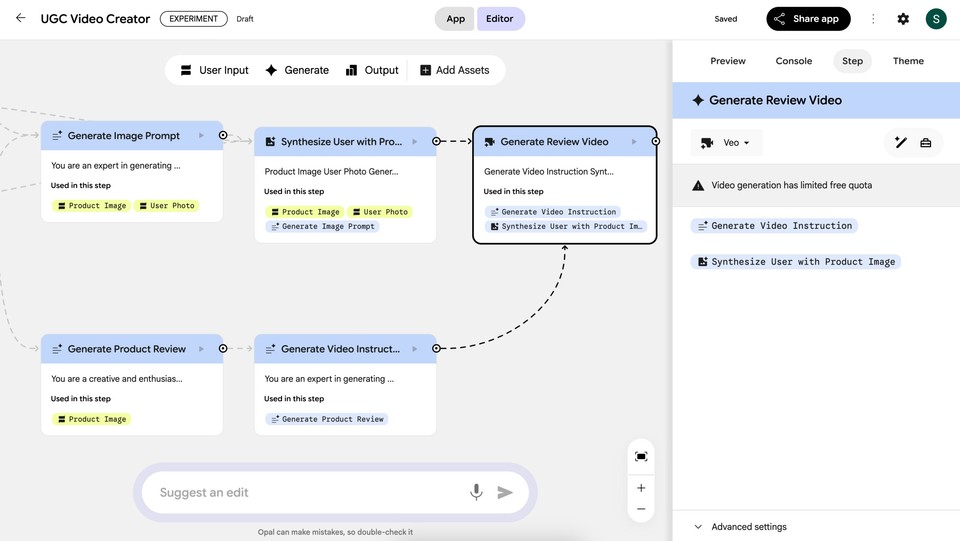Click the toolbox icon in Step panel
960x541 pixels.
(926, 143)
